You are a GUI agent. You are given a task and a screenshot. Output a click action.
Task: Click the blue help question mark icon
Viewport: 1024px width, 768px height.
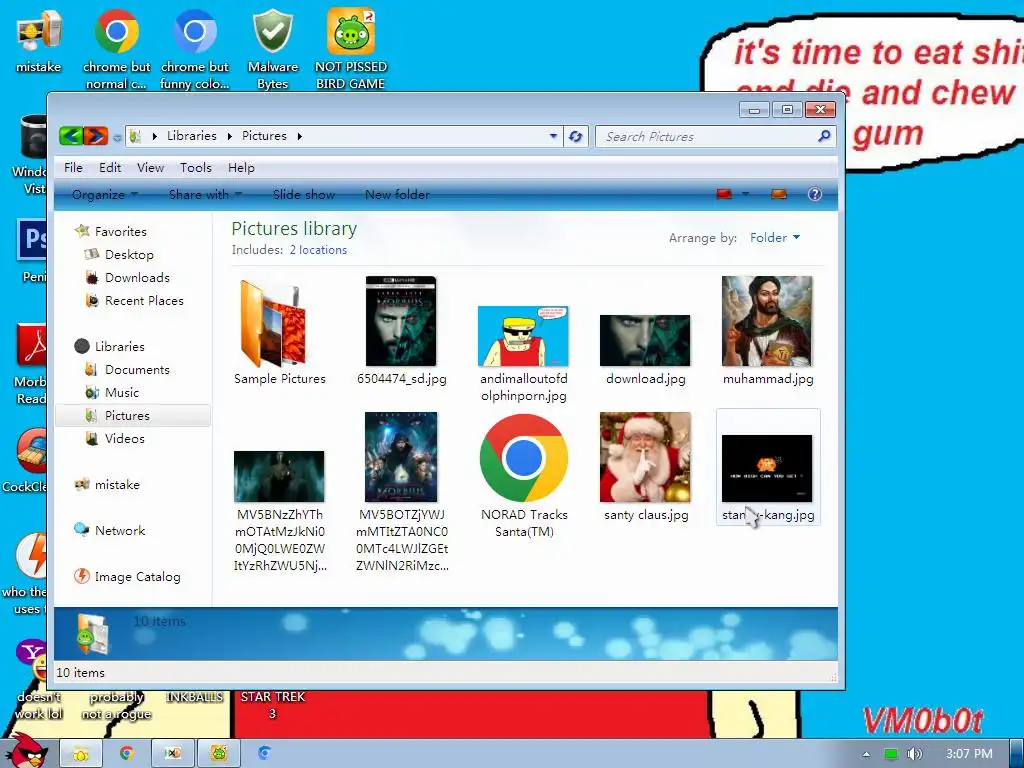tap(814, 194)
